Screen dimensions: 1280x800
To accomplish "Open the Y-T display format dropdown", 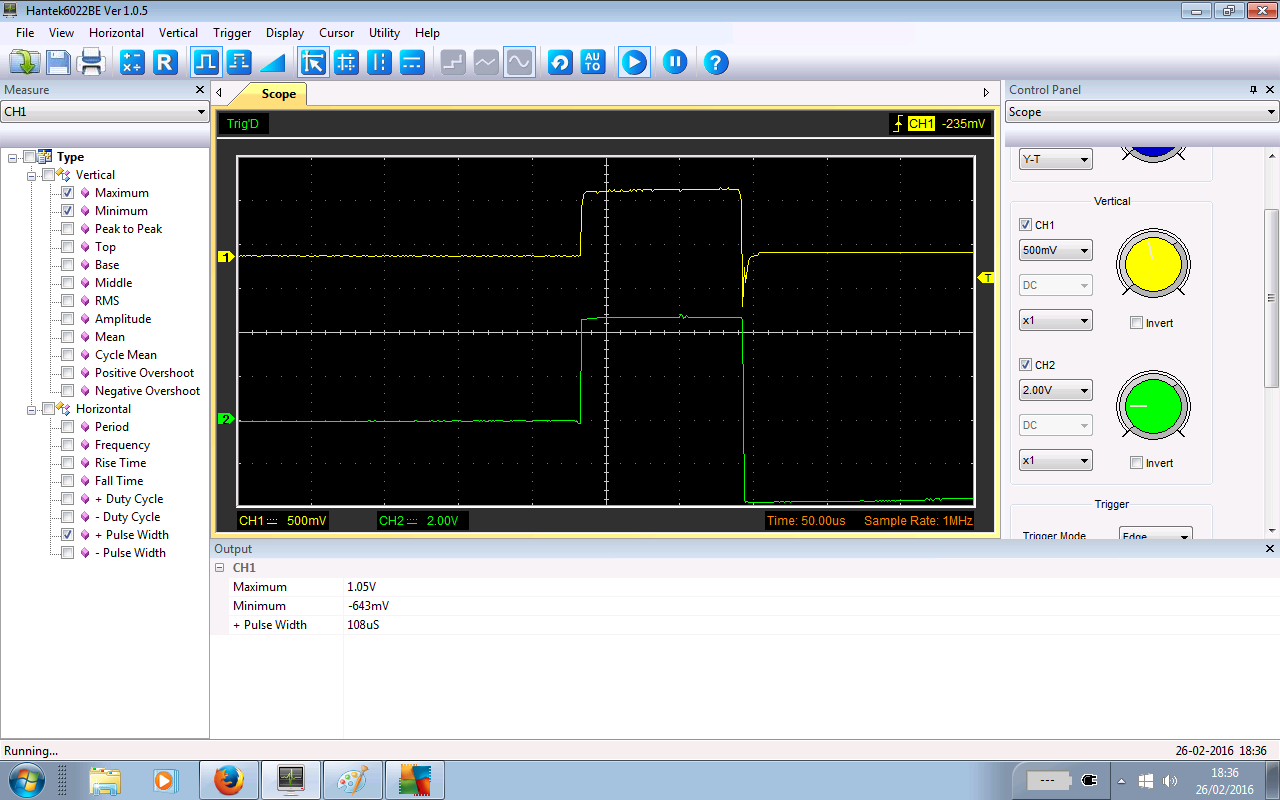I will click(1056, 159).
